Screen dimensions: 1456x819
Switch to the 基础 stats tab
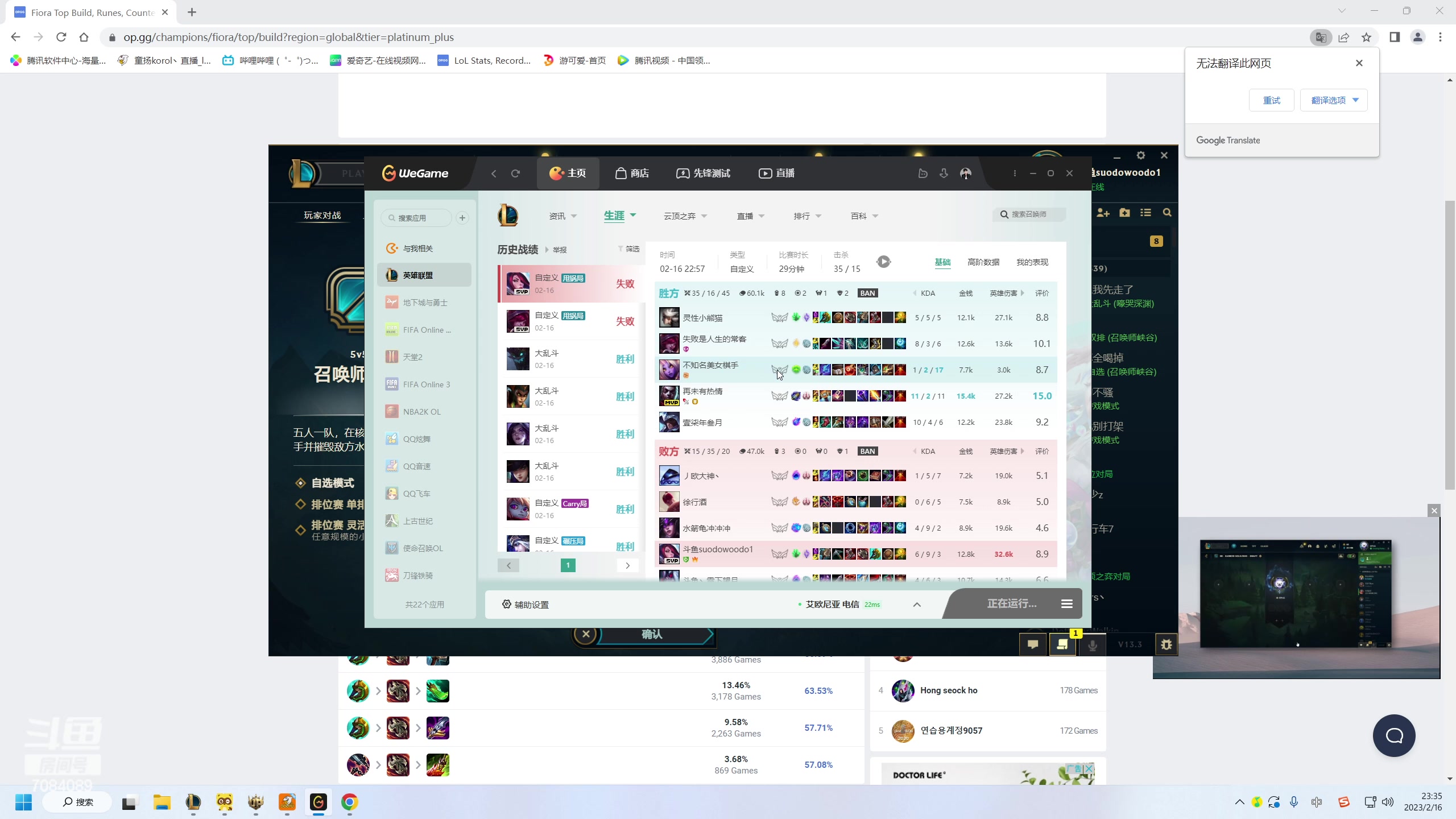[942, 262]
